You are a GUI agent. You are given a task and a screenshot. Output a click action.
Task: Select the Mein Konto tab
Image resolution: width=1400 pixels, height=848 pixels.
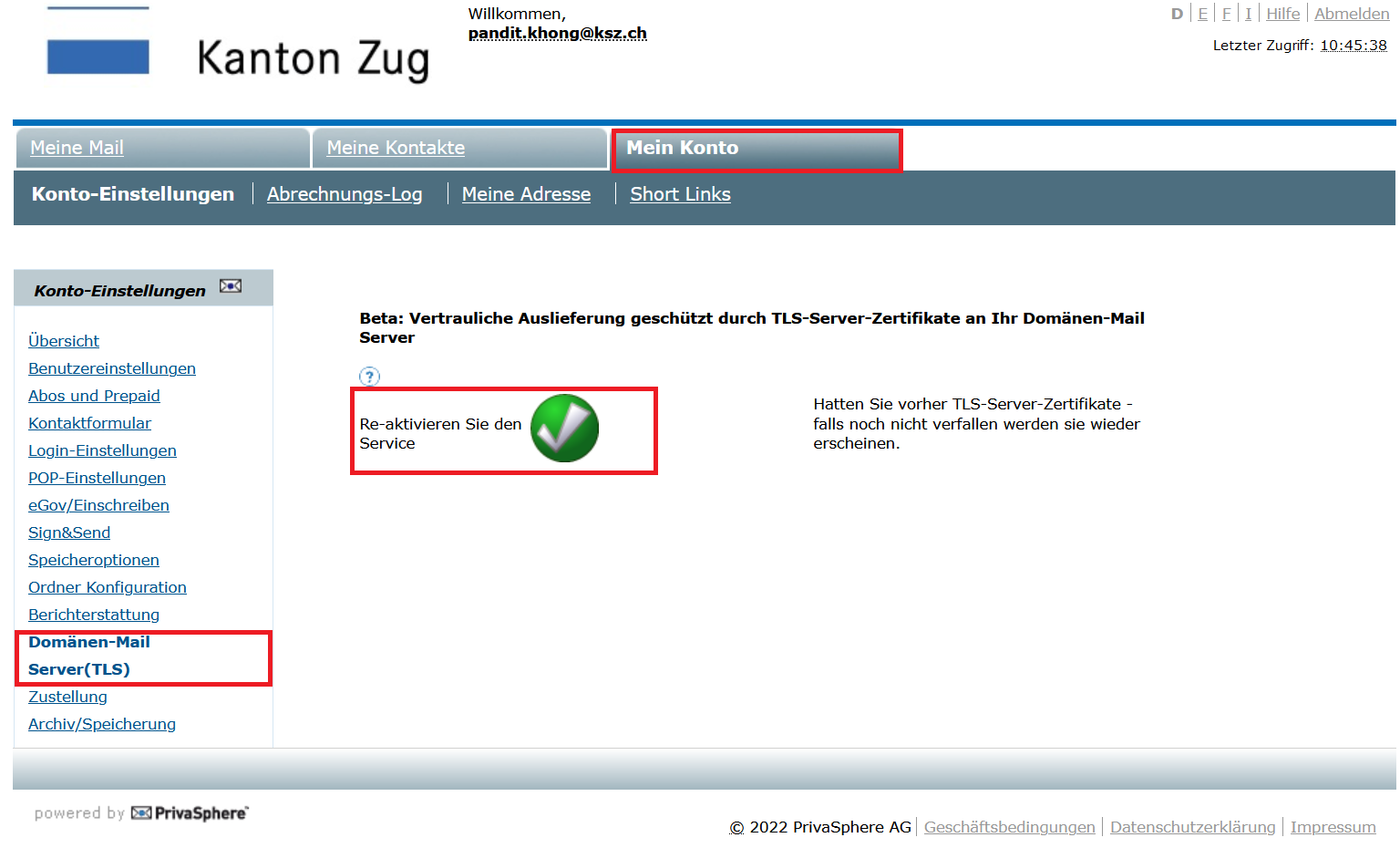point(682,148)
